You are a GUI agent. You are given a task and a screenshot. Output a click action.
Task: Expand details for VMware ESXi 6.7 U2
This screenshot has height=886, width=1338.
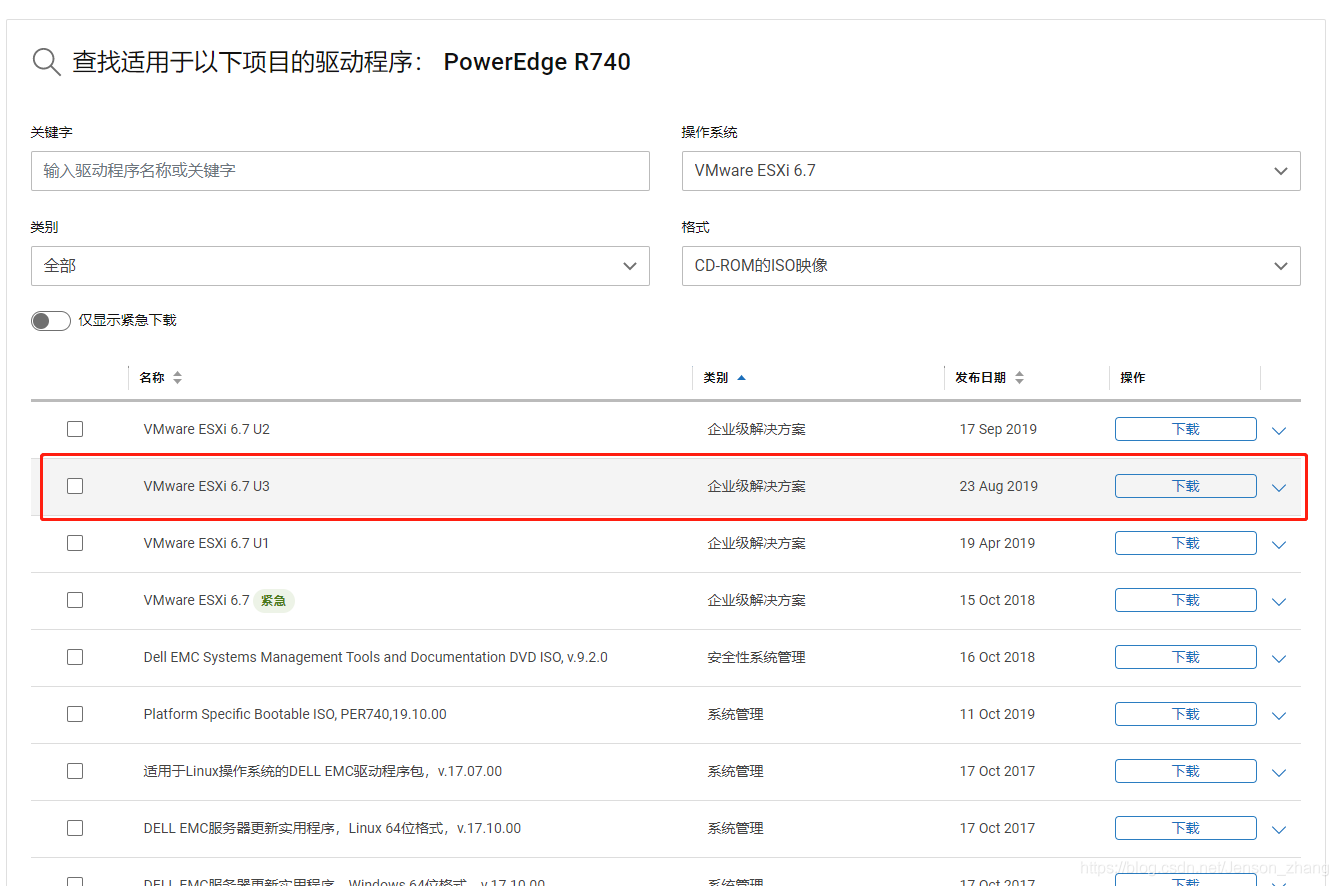(1279, 431)
